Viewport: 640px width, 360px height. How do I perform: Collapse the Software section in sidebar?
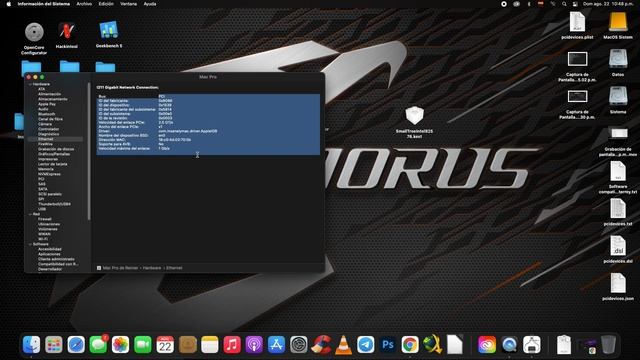click(x=30, y=244)
